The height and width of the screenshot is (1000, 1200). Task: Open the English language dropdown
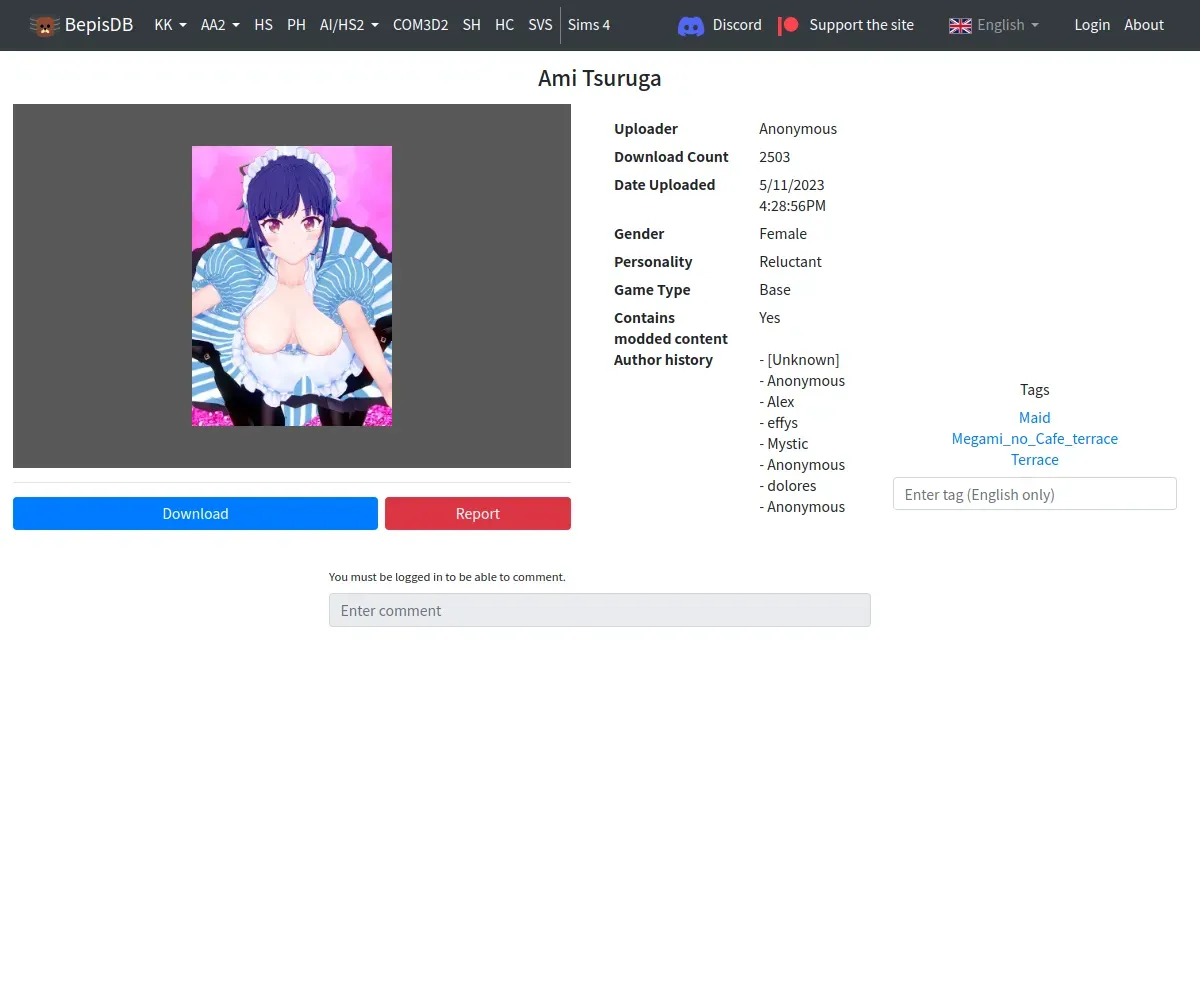pyautogui.click(x=1008, y=25)
